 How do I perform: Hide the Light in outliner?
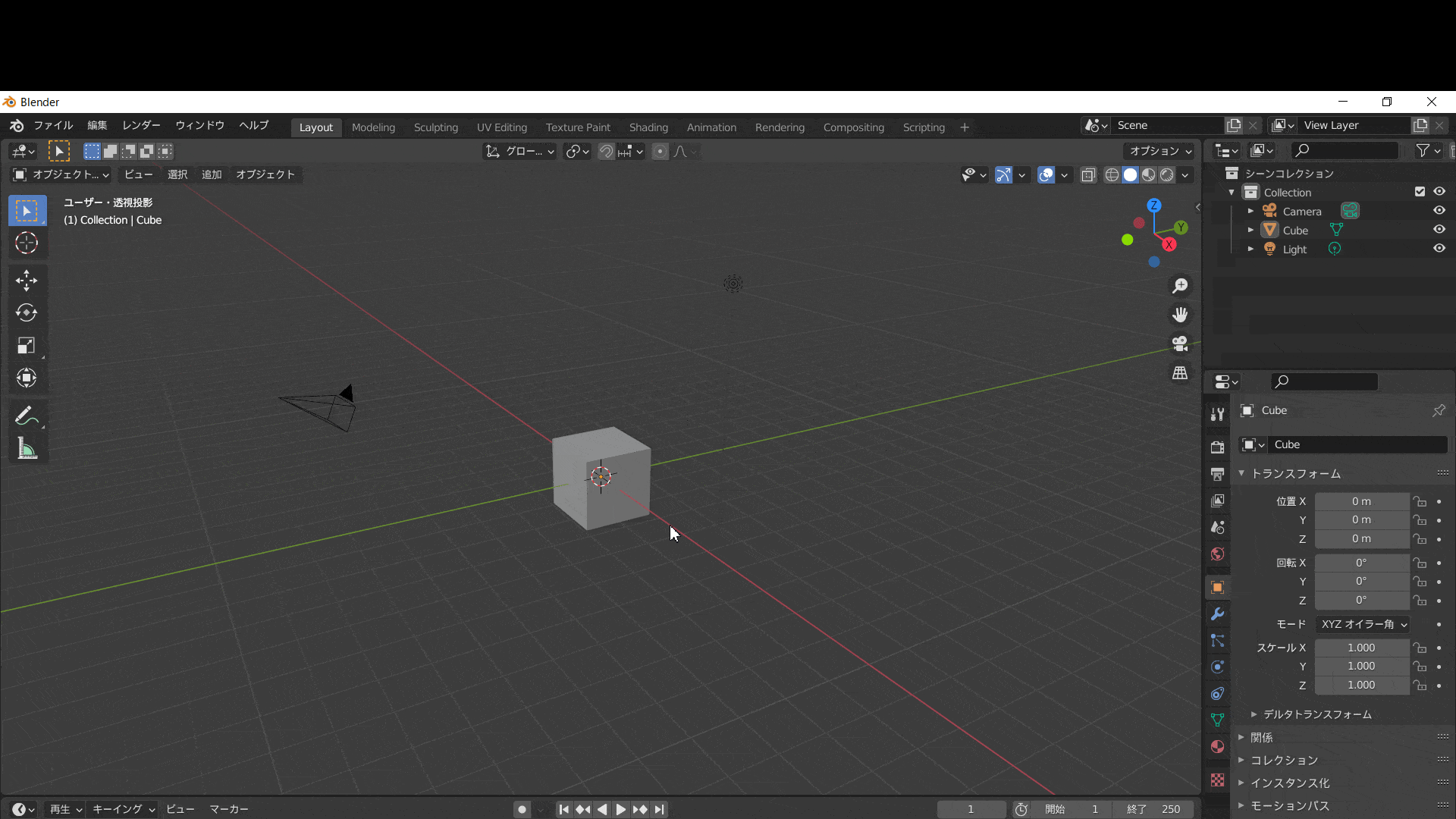1439,249
